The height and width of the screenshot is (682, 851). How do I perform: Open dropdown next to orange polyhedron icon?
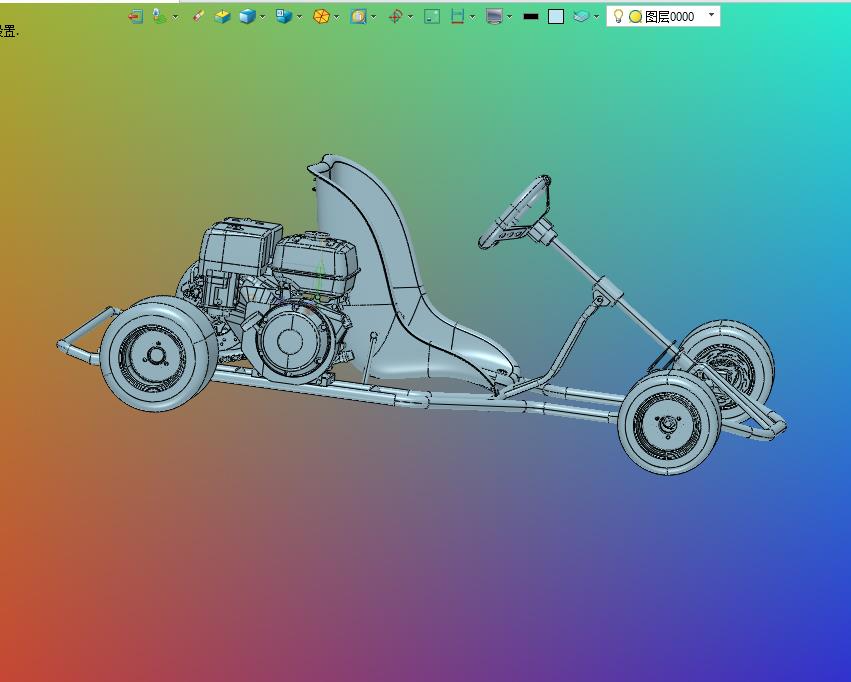point(336,17)
